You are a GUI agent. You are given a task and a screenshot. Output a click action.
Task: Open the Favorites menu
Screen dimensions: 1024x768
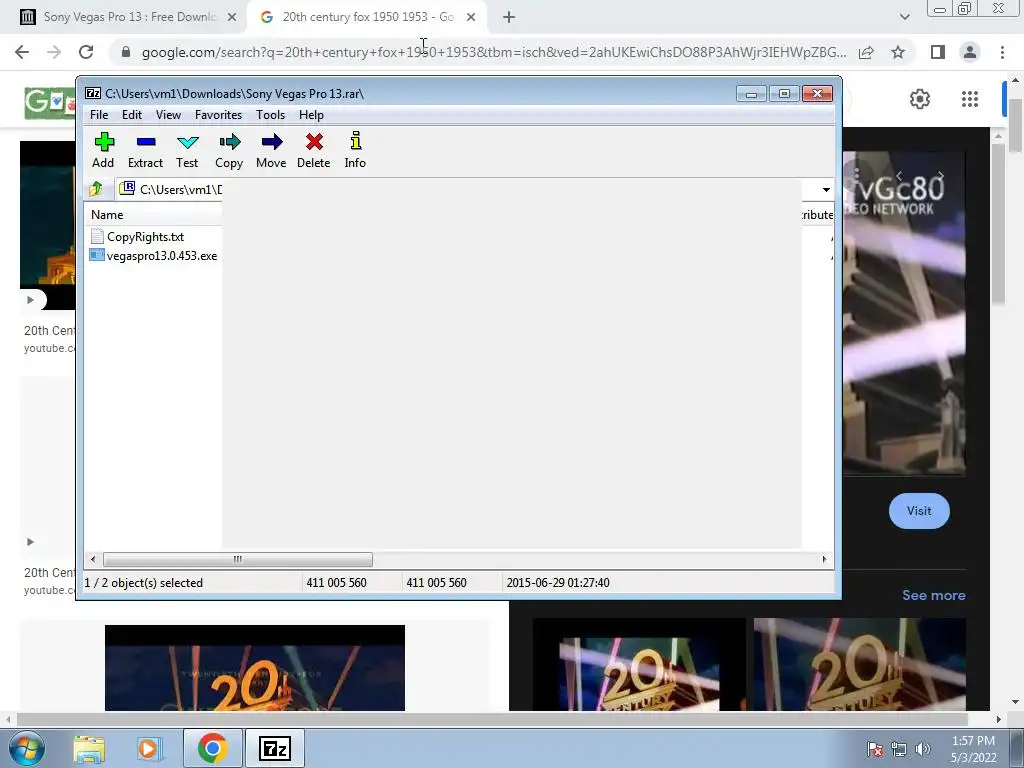(219, 115)
